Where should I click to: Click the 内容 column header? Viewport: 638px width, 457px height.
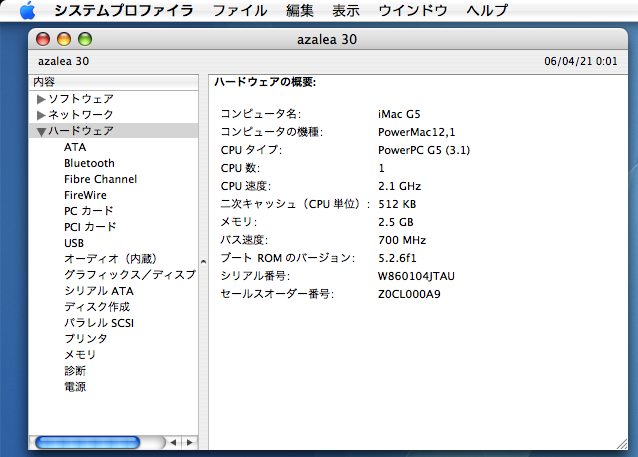point(114,82)
